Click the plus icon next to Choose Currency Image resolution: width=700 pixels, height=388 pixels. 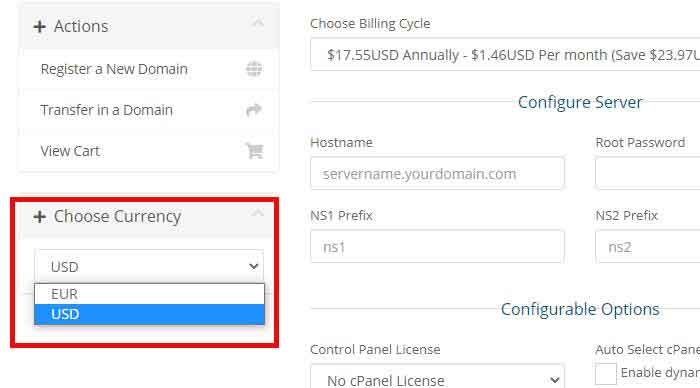40,217
